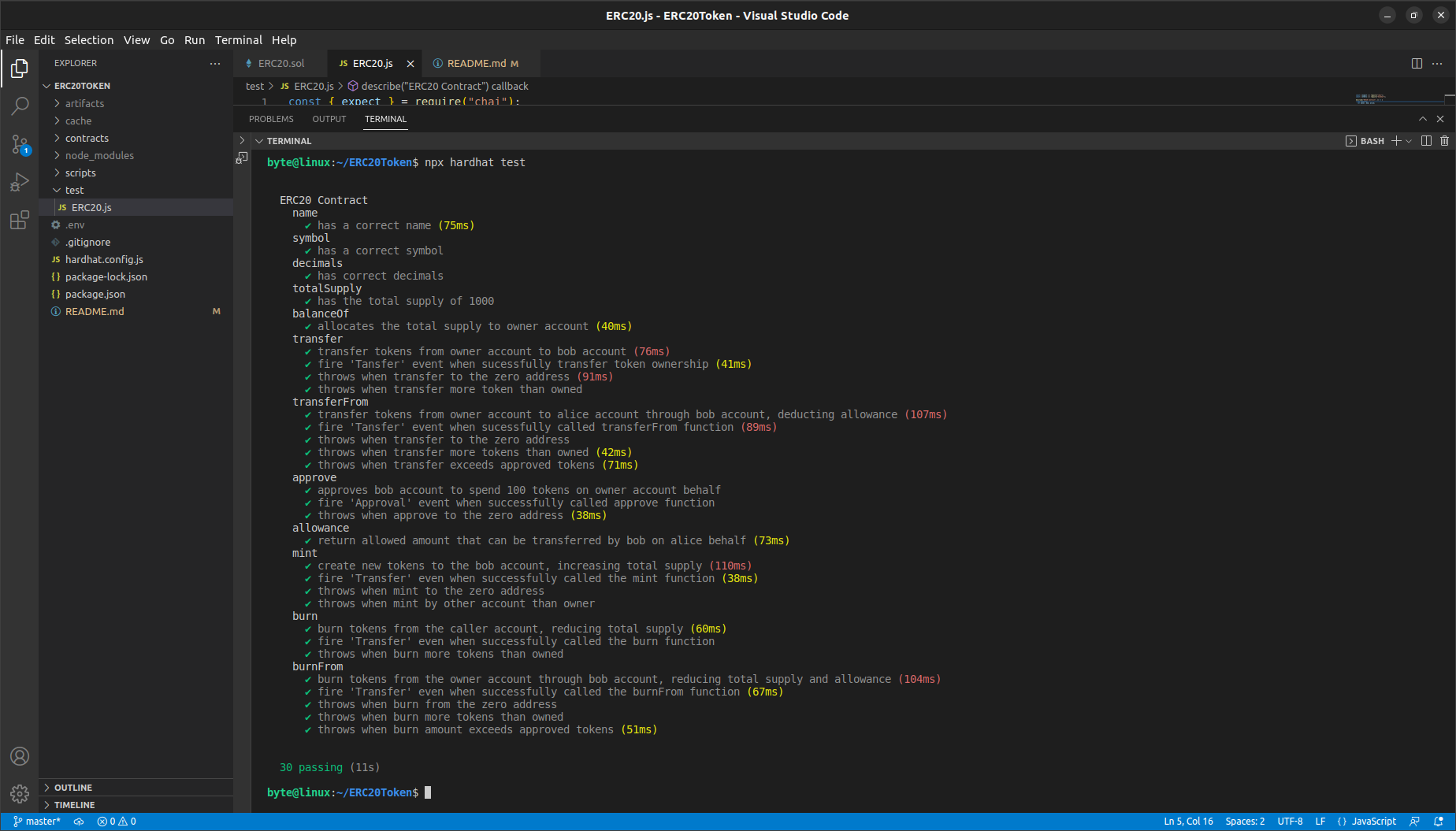Click the Ln 5, Col 16 cursor position
Viewport: 1456px width, 831px height.
(x=1188, y=822)
